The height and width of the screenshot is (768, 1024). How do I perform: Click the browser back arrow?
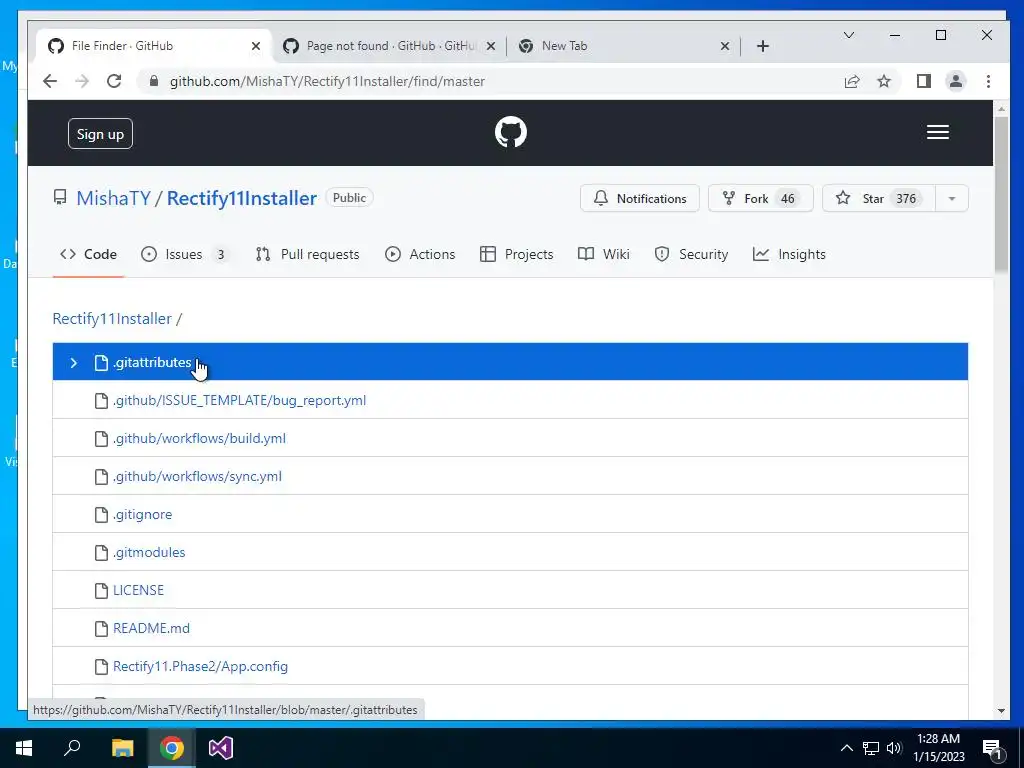pos(50,82)
